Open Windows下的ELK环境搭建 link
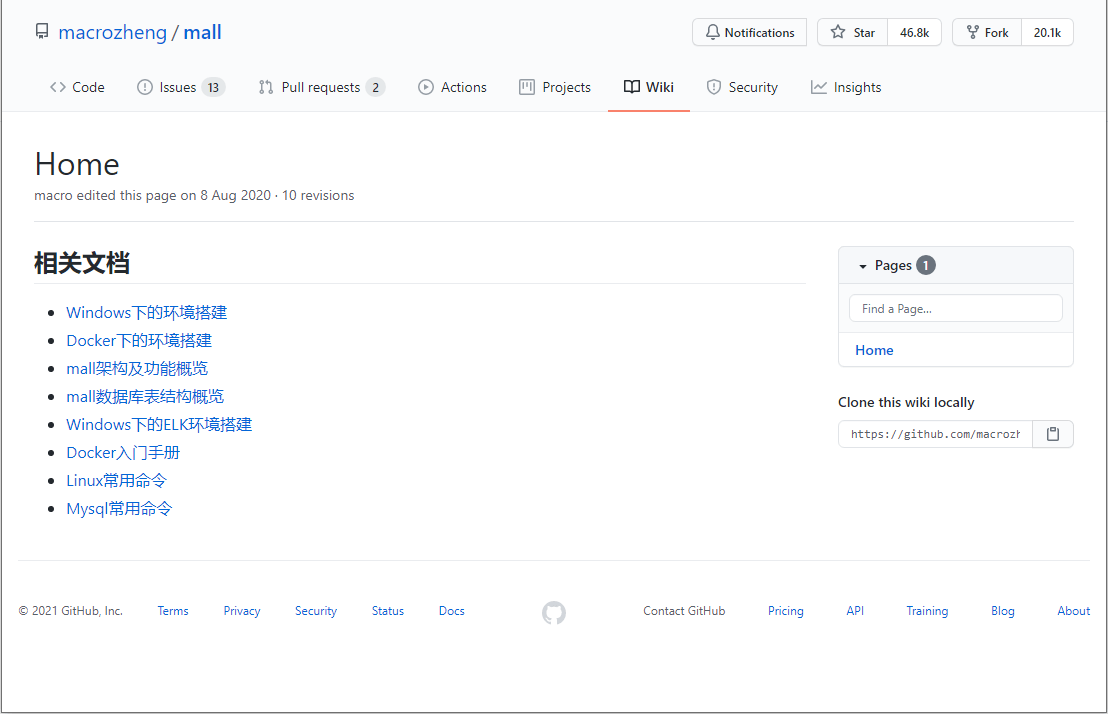Image resolution: width=1108 pixels, height=714 pixels. click(x=159, y=424)
